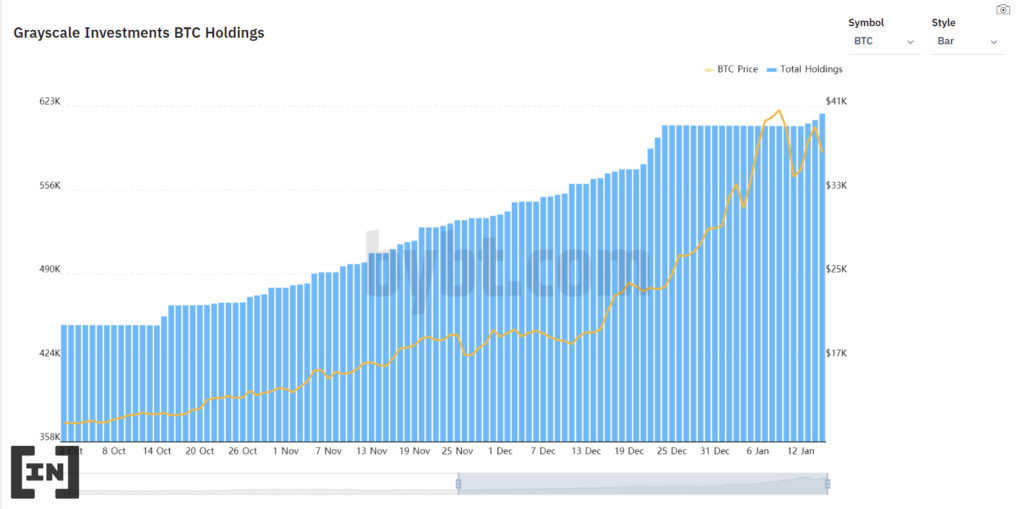Open the Symbol BTC dropdown
Viewport: 1024px width, 509px height.
point(884,41)
